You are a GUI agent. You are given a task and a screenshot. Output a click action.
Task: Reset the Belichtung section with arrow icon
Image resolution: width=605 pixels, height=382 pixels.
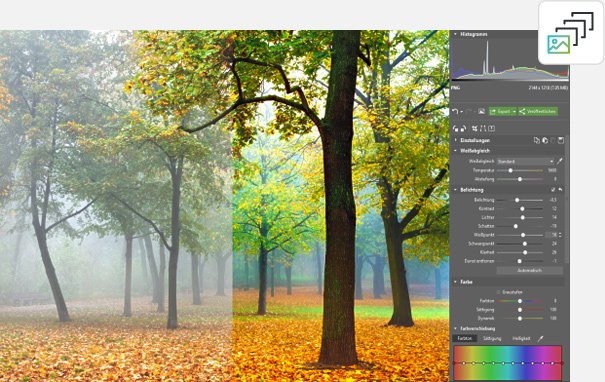(560, 190)
